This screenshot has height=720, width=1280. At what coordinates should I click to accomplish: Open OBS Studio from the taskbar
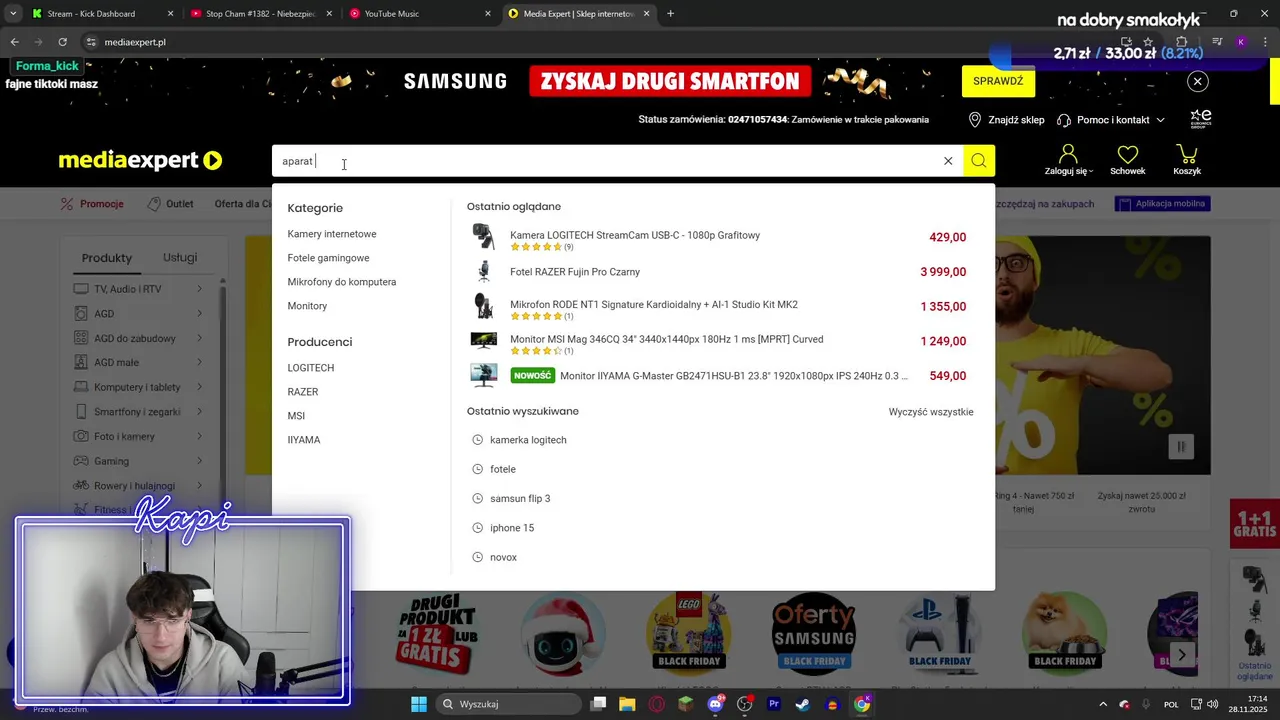[x=744, y=704]
